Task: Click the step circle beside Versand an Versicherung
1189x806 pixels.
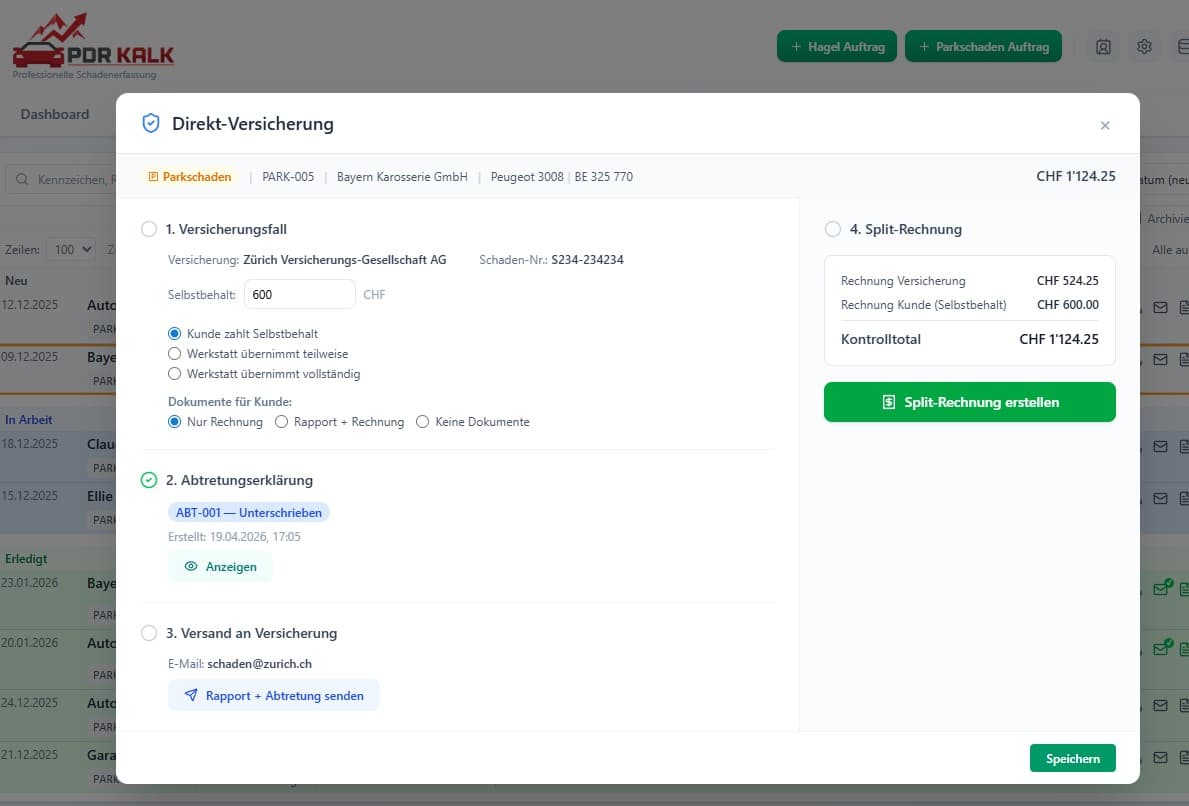Action: click(x=149, y=633)
